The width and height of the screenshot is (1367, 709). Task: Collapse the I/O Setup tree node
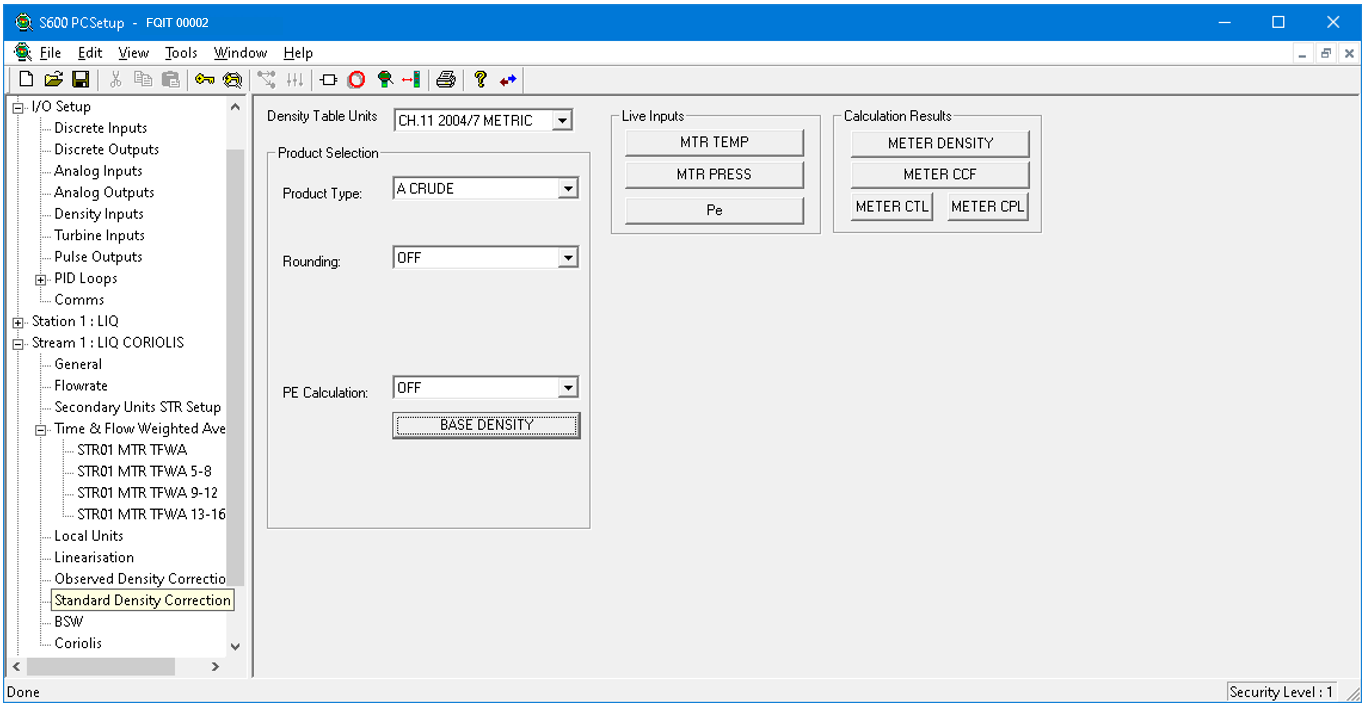coord(18,107)
